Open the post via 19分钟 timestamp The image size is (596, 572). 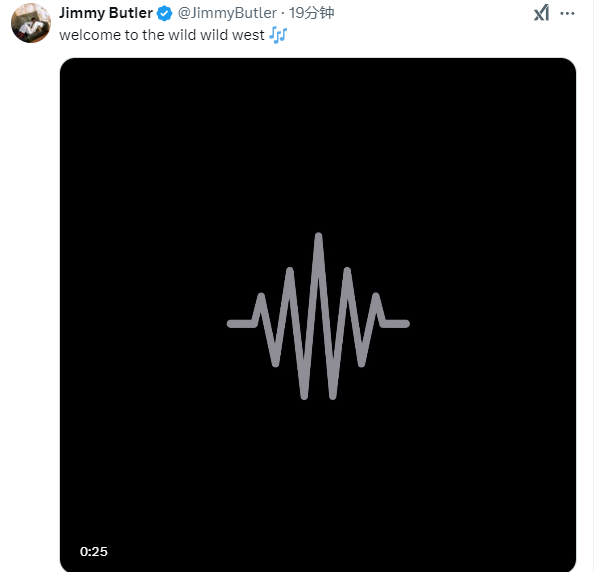(x=311, y=13)
